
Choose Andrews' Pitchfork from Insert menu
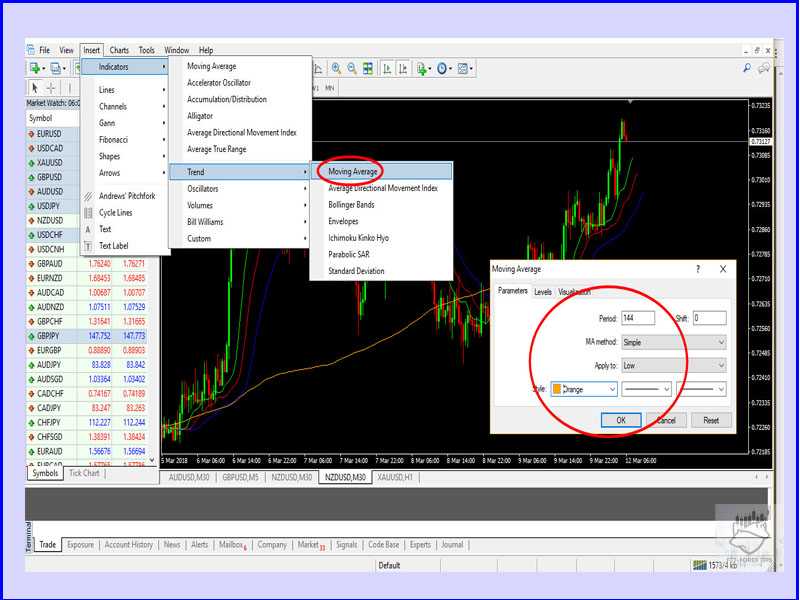pyautogui.click(x=125, y=196)
